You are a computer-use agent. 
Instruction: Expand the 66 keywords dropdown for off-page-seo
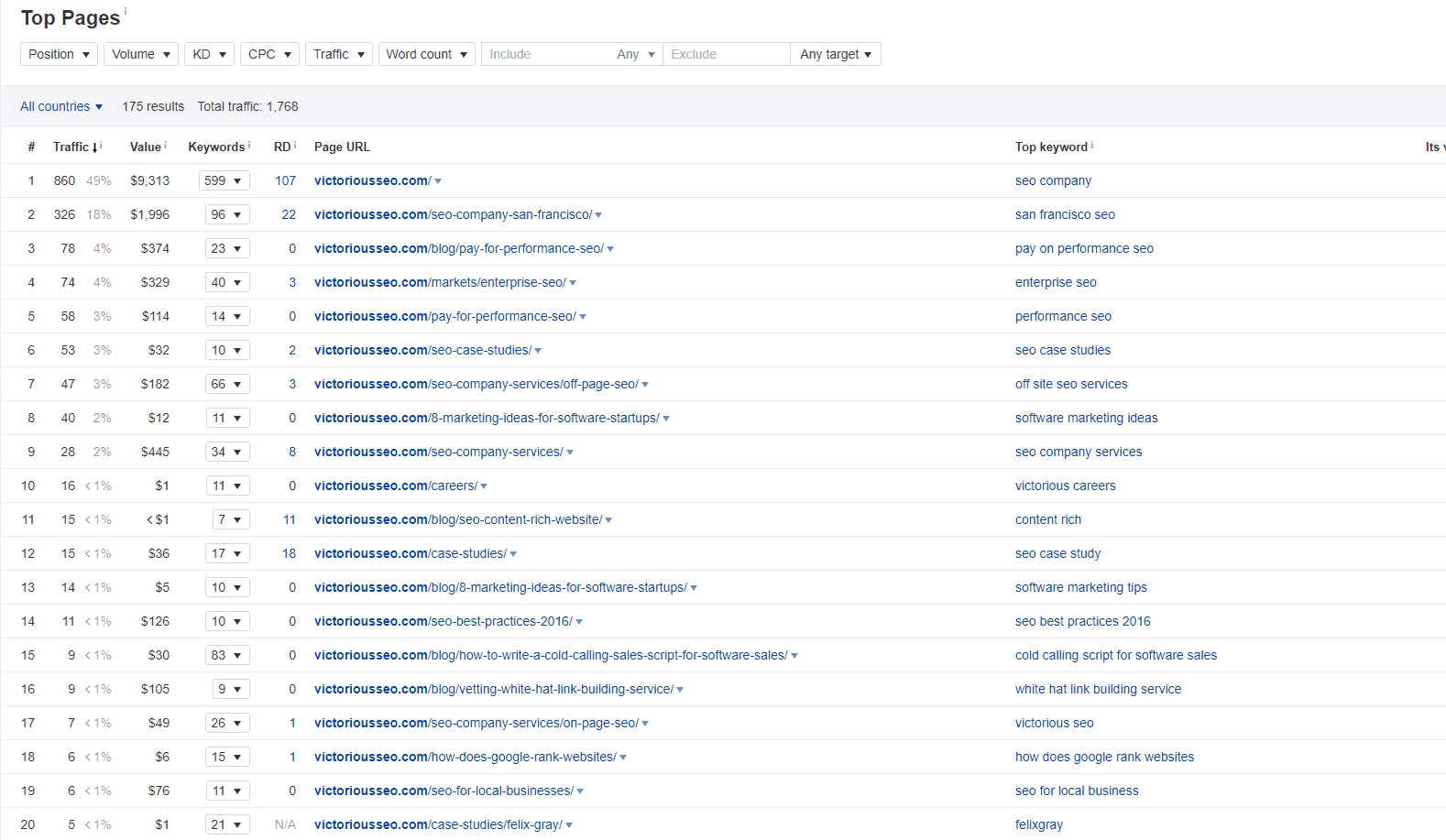227,384
